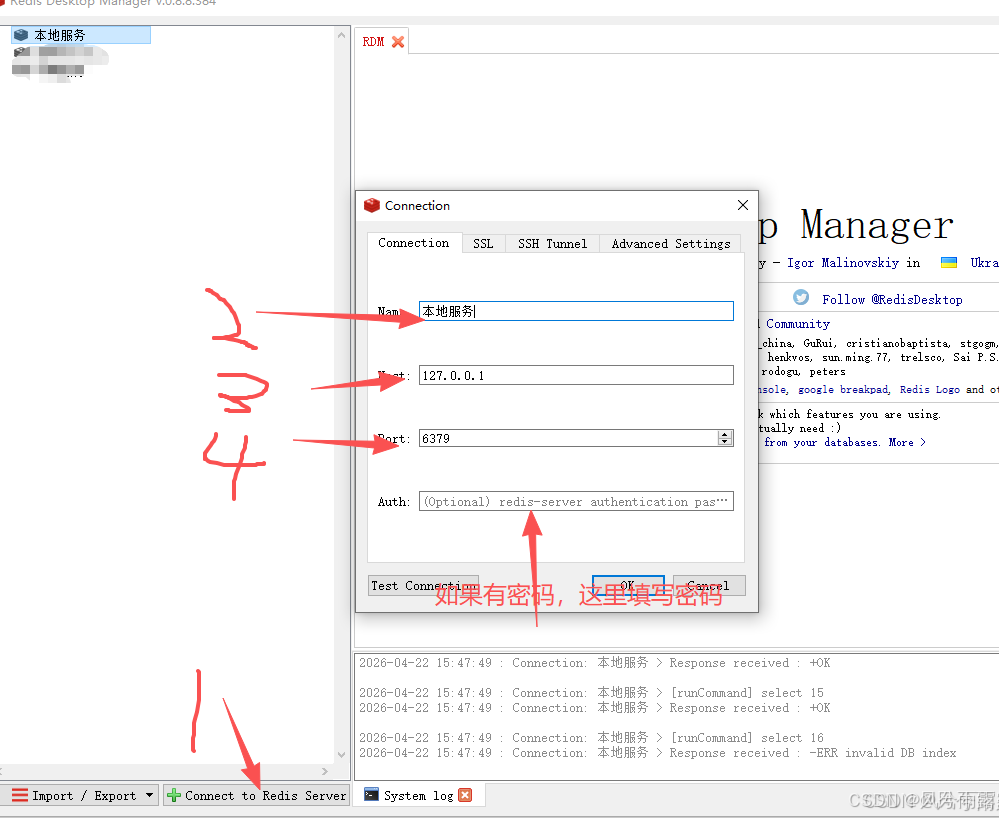Open the Igor Malinovskiy link
Viewport: 999px width, 818px height.
pos(843,262)
